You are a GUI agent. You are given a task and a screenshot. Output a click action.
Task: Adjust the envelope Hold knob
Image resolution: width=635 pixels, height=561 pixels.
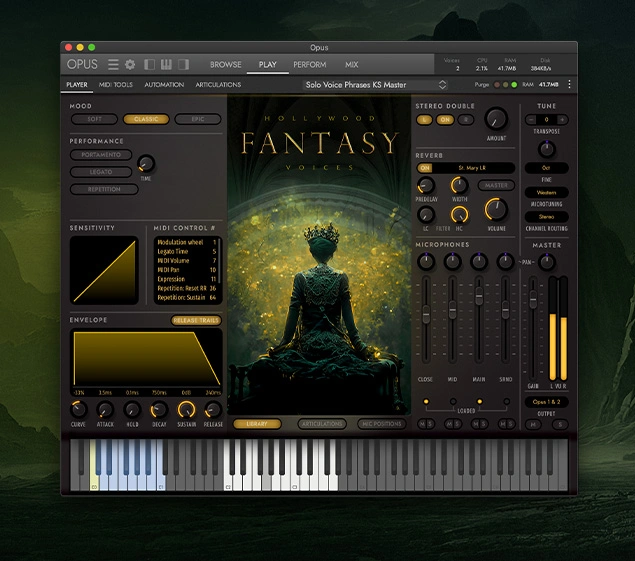[x=132, y=410]
